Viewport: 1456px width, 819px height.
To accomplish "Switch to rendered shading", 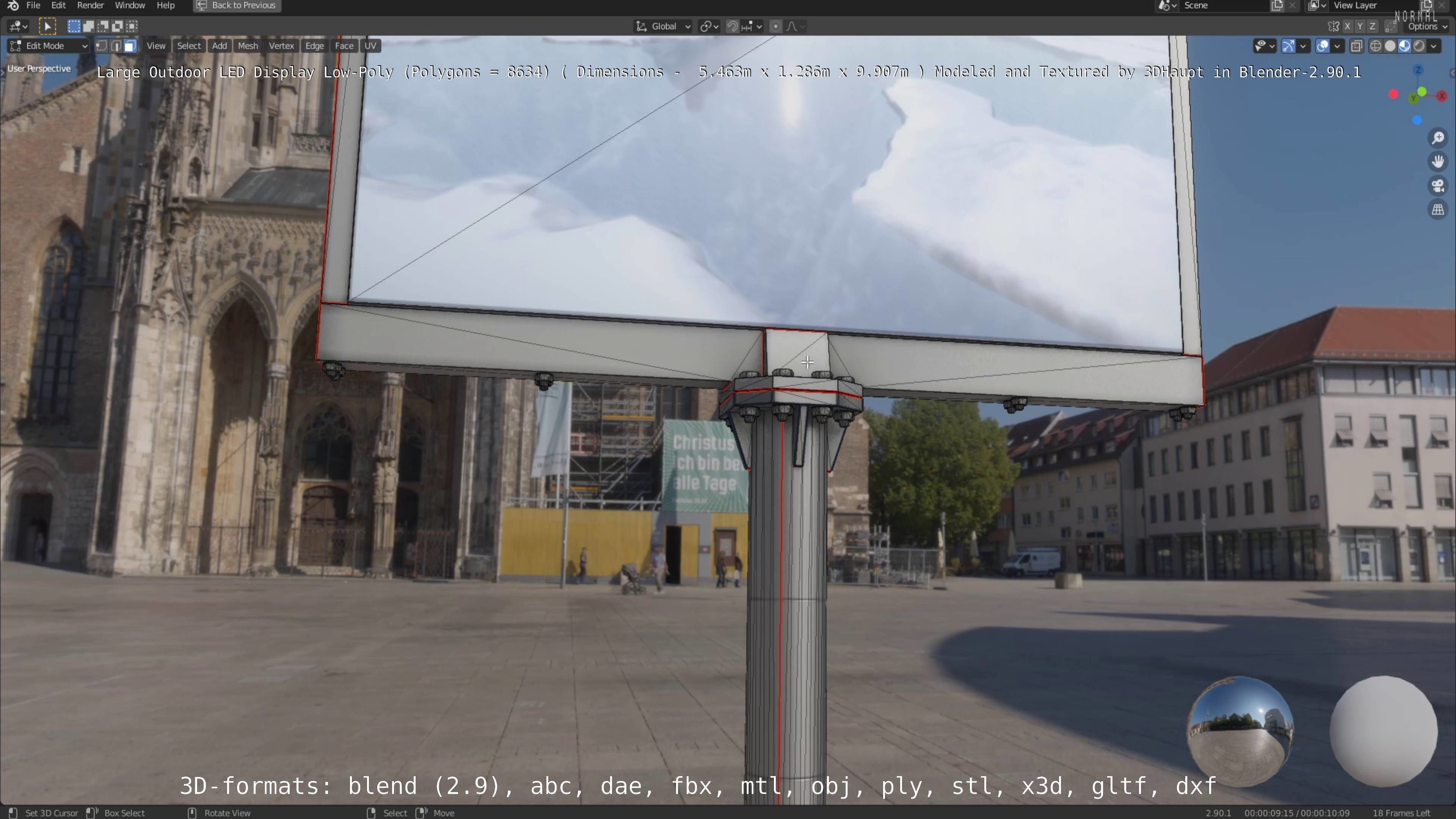I will pyautogui.click(x=1419, y=46).
